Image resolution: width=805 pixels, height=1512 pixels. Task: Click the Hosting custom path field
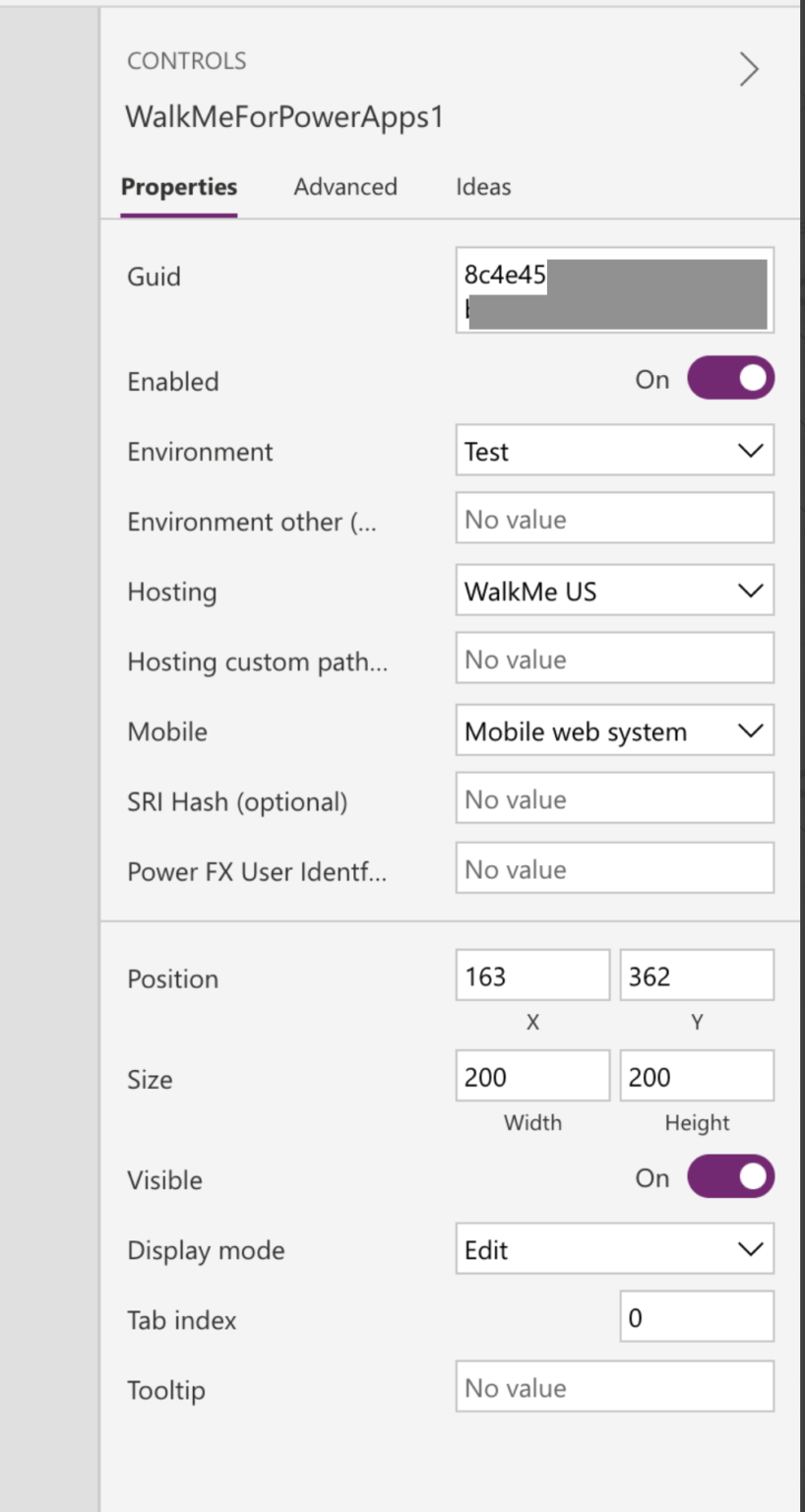[614, 659]
